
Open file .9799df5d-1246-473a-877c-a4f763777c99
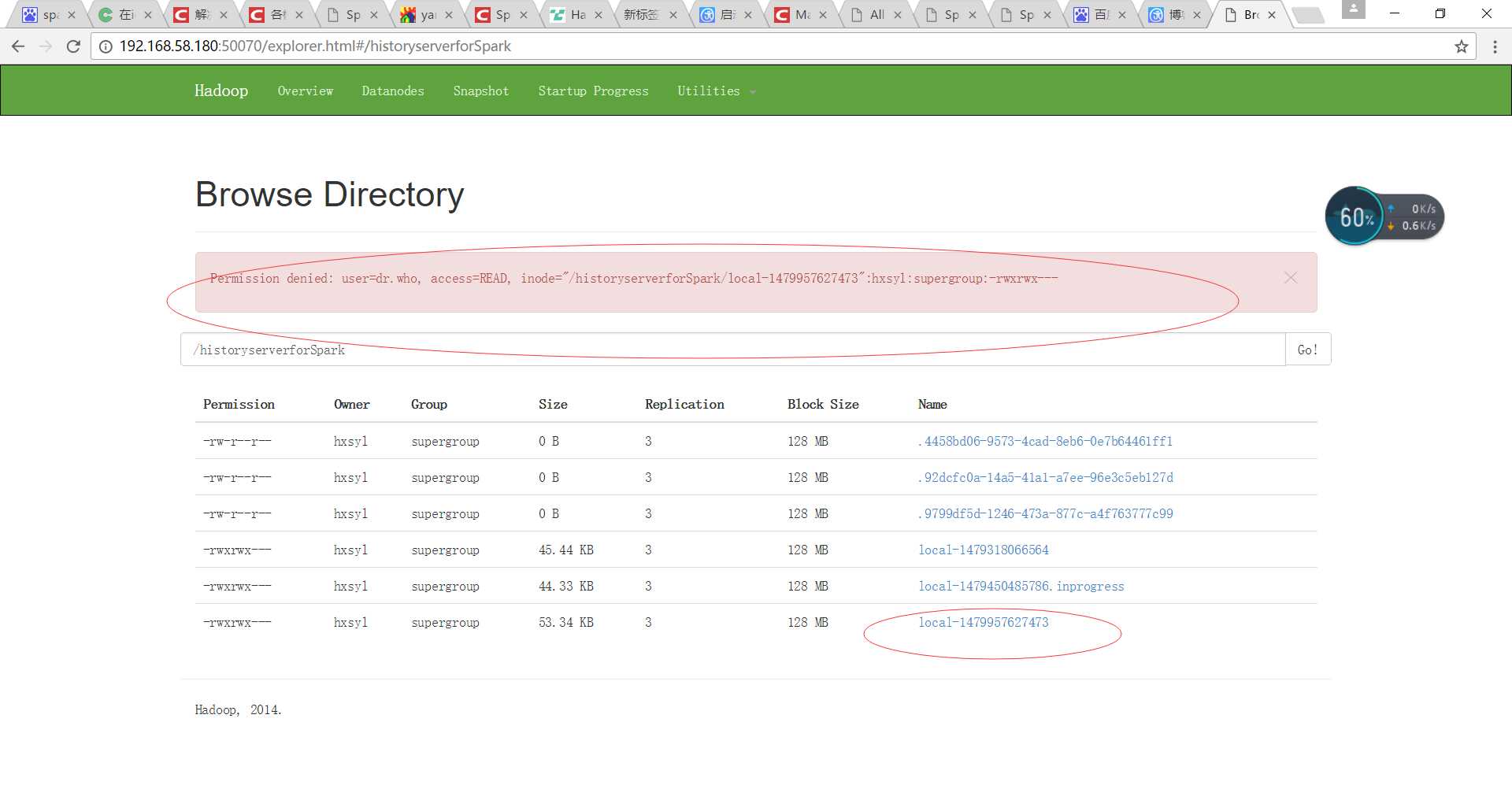1045,513
